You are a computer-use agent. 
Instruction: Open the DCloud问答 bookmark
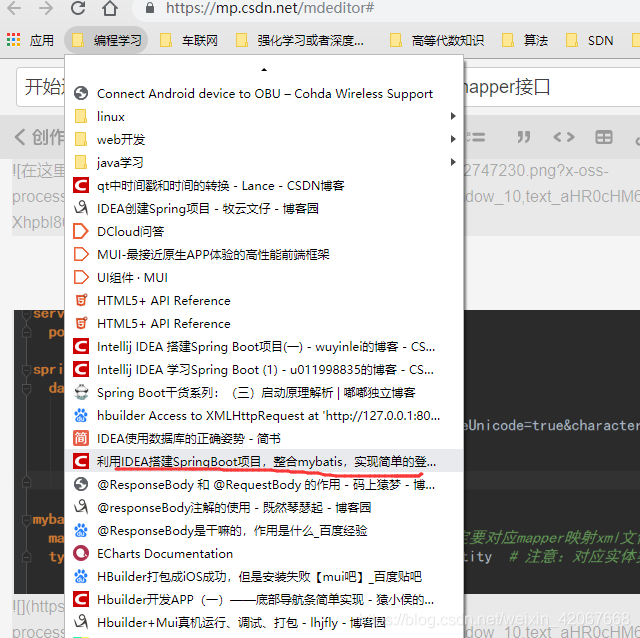click(x=264, y=231)
